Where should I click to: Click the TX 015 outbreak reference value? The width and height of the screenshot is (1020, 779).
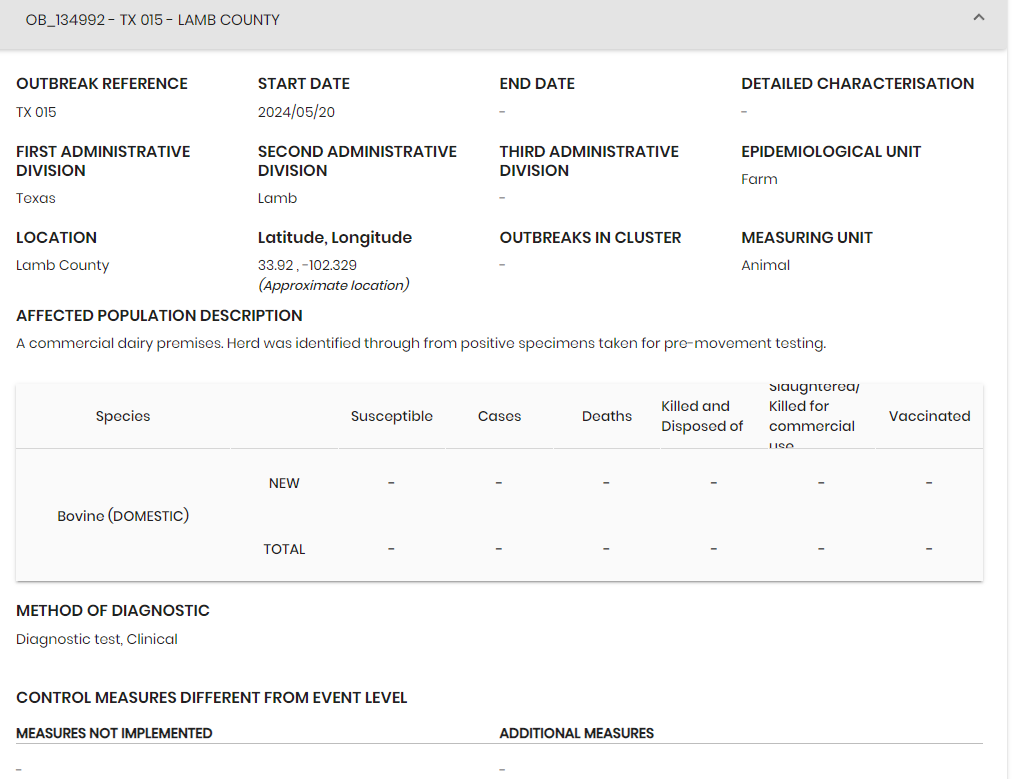coord(36,112)
